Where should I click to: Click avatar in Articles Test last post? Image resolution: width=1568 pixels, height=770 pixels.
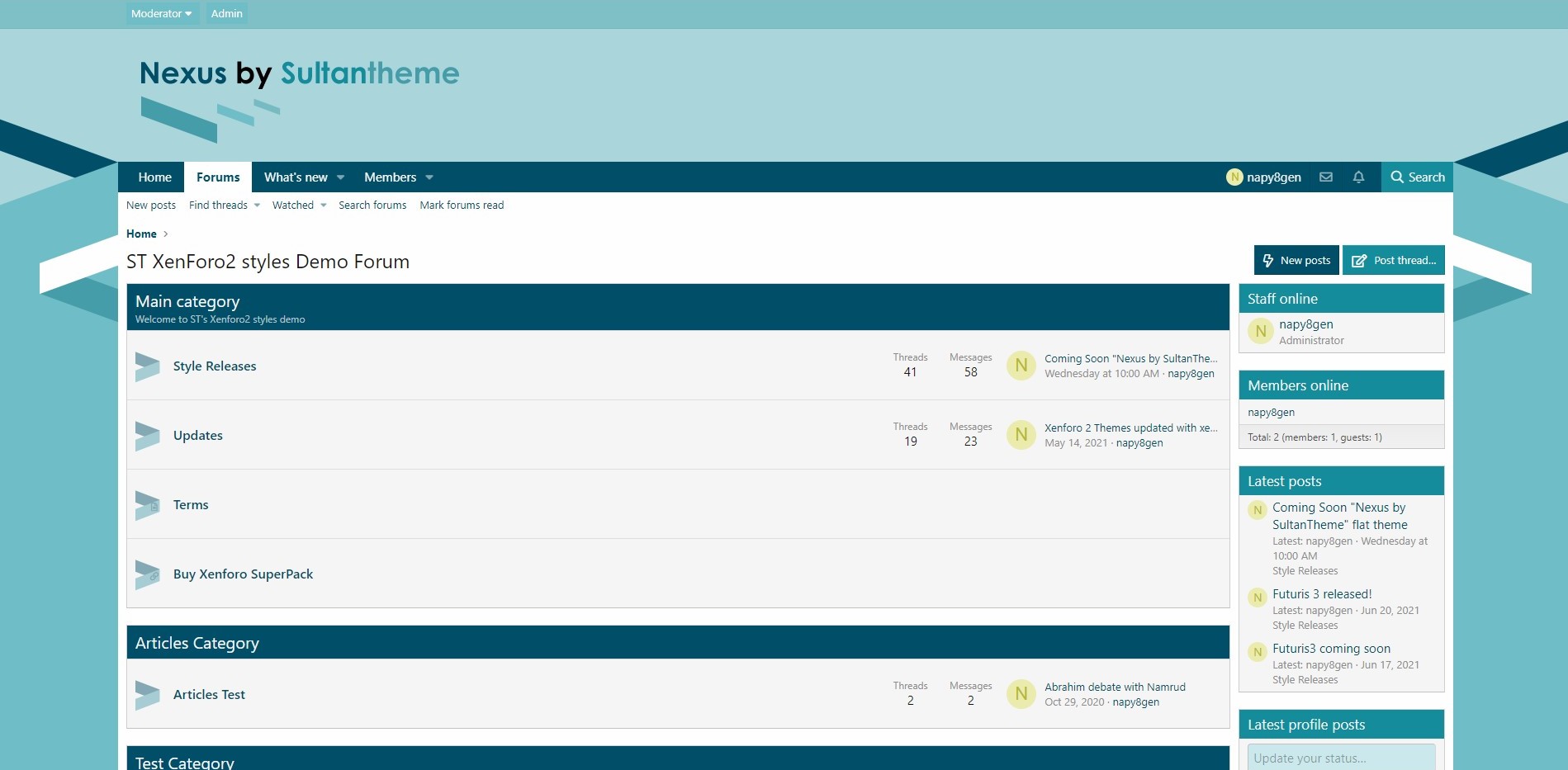(x=1021, y=694)
